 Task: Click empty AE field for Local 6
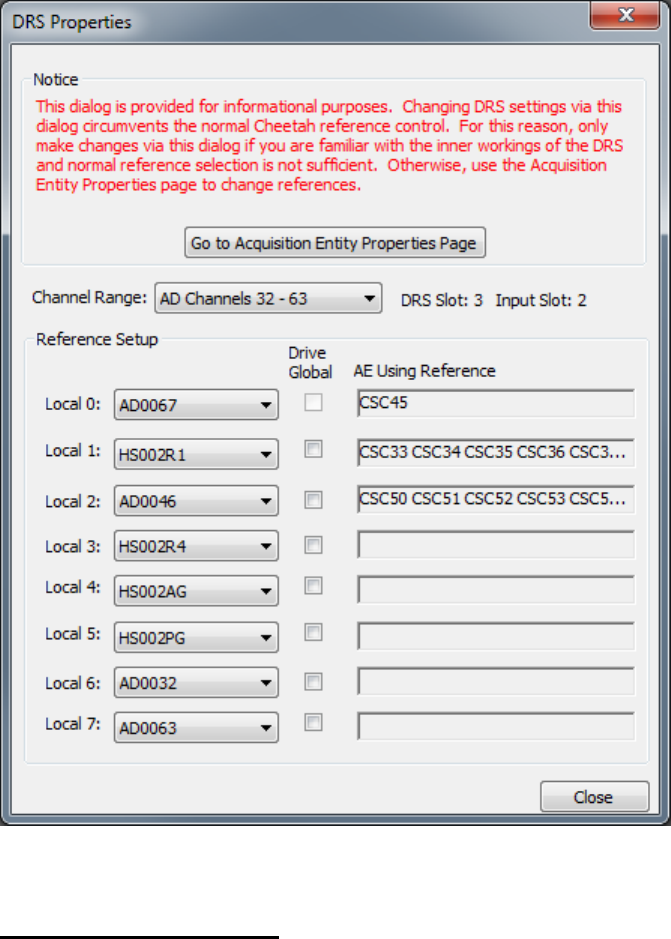pyautogui.click(x=496, y=681)
